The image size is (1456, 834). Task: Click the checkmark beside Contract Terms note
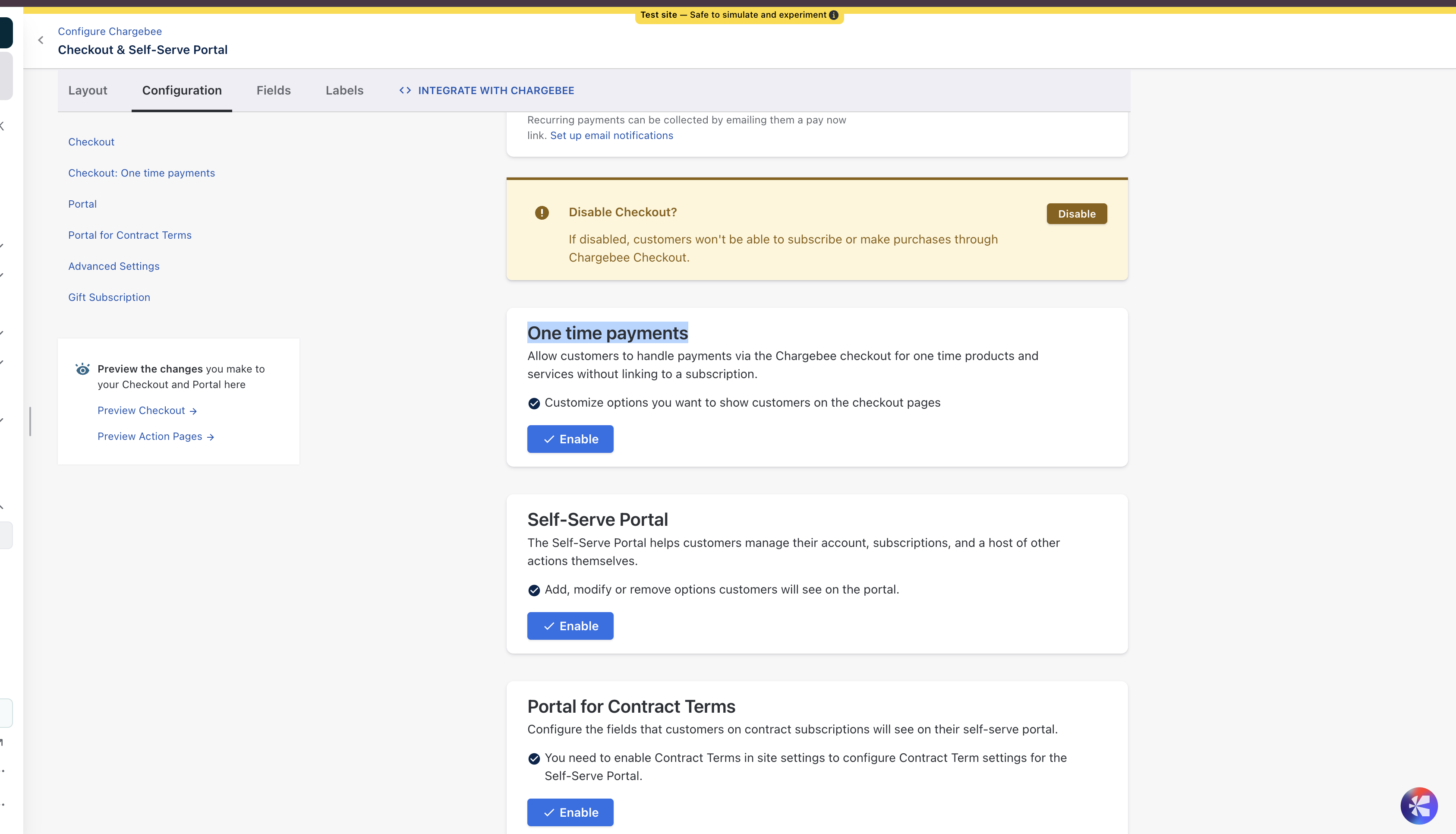[534, 758]
